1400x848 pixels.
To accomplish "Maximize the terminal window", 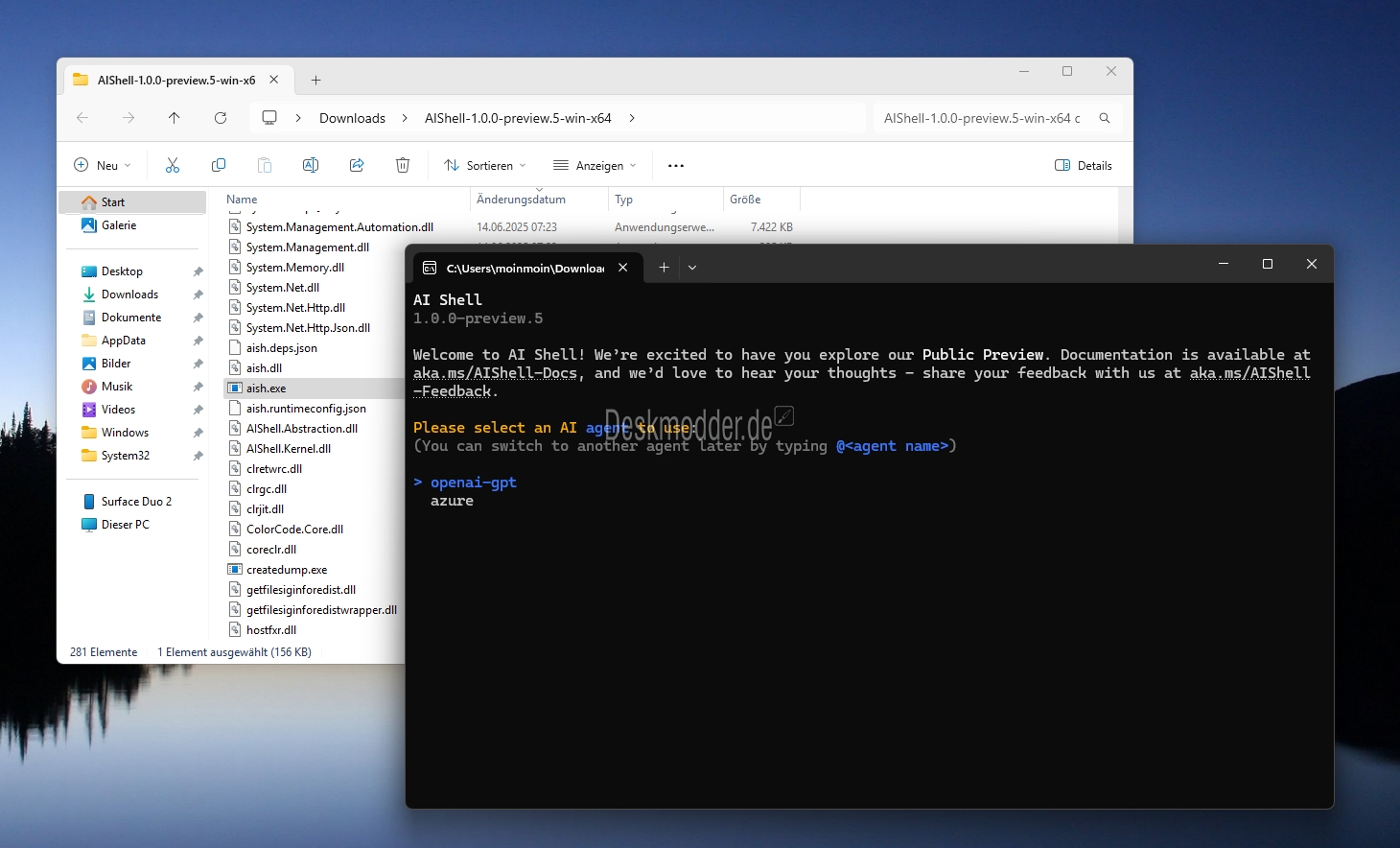I will 1268,264.
